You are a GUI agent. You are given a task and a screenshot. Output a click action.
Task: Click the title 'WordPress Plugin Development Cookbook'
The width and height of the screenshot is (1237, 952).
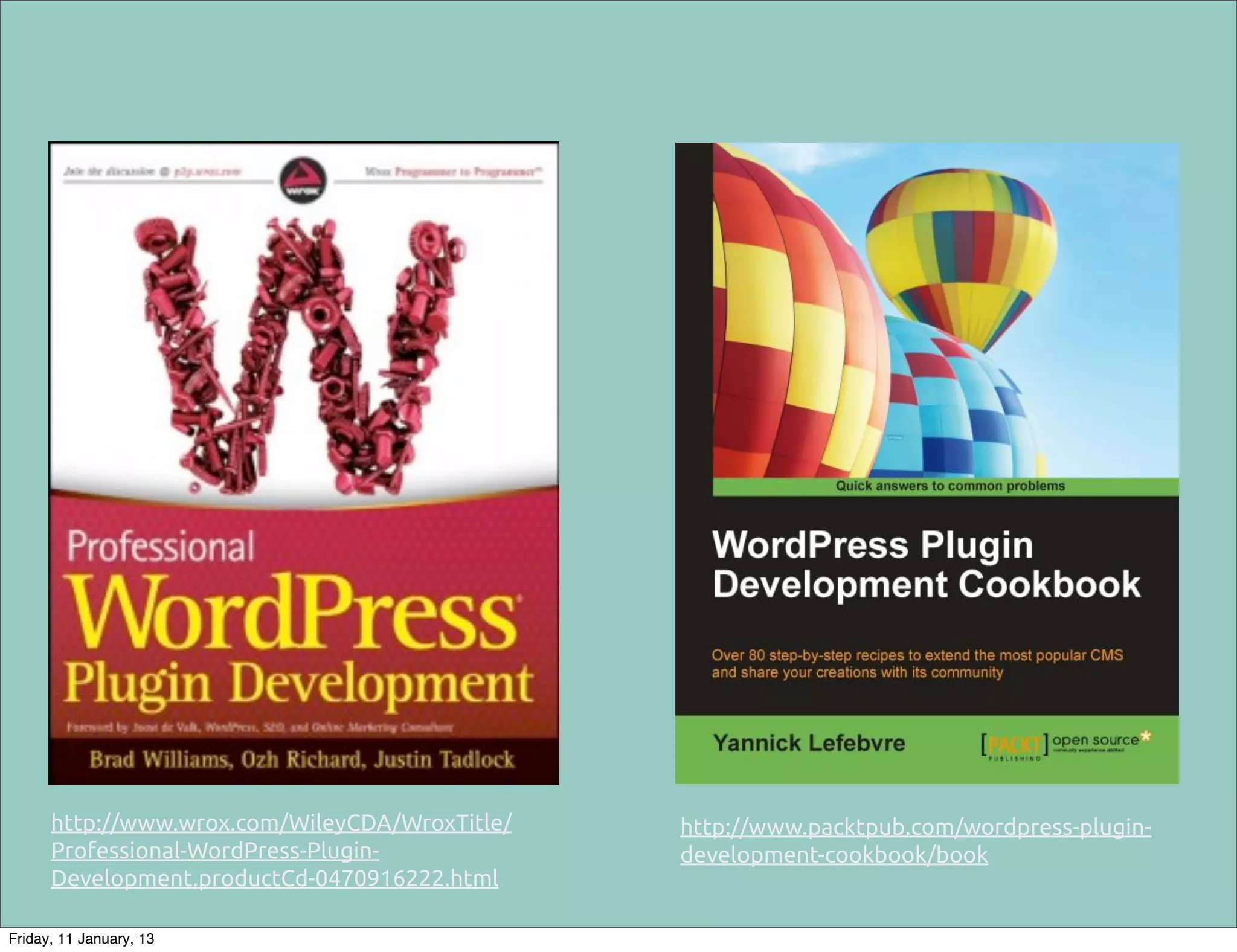927,565
